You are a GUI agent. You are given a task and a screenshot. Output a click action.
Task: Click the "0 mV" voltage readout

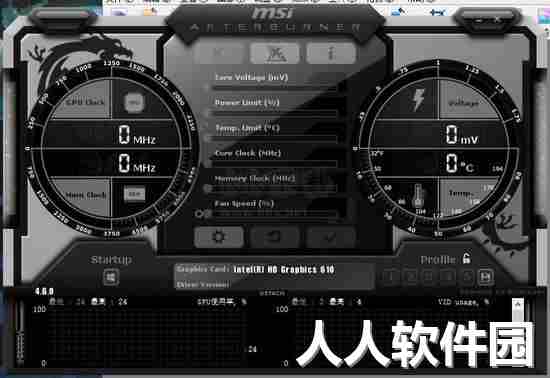[x=462, y=135]
